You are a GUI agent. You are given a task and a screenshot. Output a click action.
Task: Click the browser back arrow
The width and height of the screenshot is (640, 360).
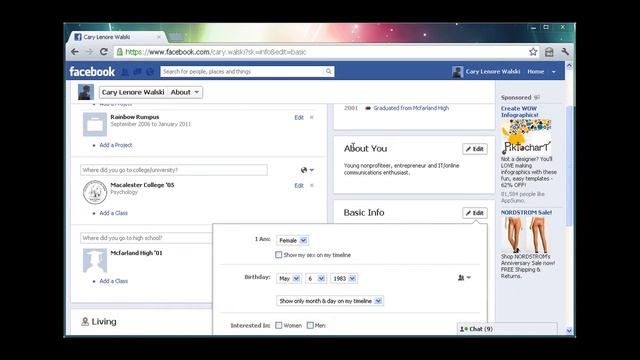(x=75, y=52)
